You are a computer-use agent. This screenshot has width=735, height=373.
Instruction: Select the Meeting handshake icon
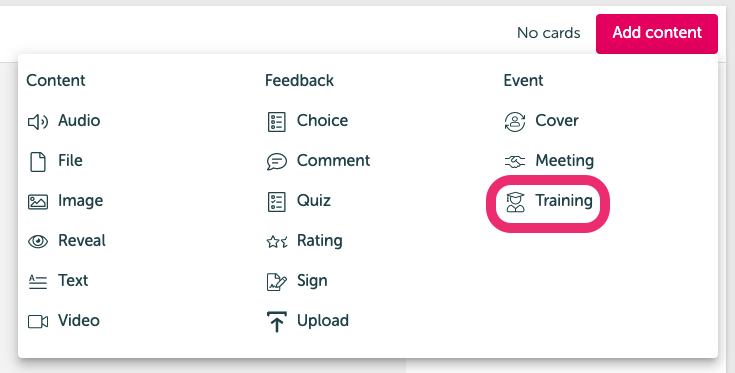point(515,162)
